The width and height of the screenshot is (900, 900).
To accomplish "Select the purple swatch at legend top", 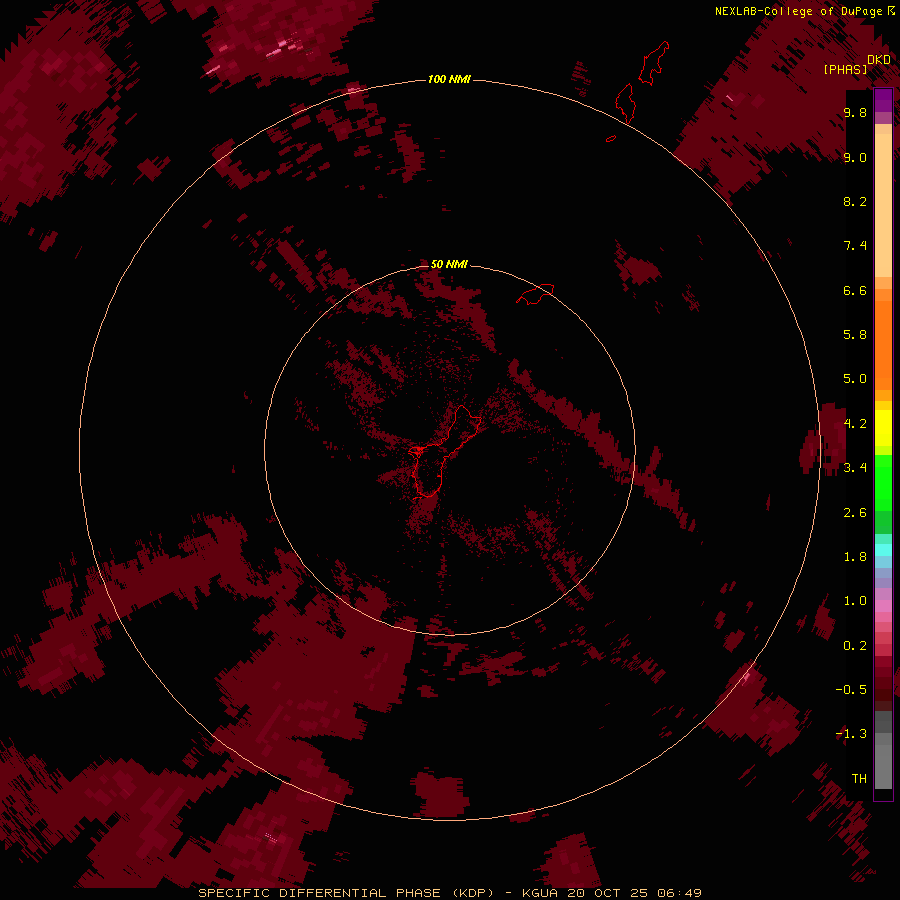I will pyautogui.click(x=883, y=101).
